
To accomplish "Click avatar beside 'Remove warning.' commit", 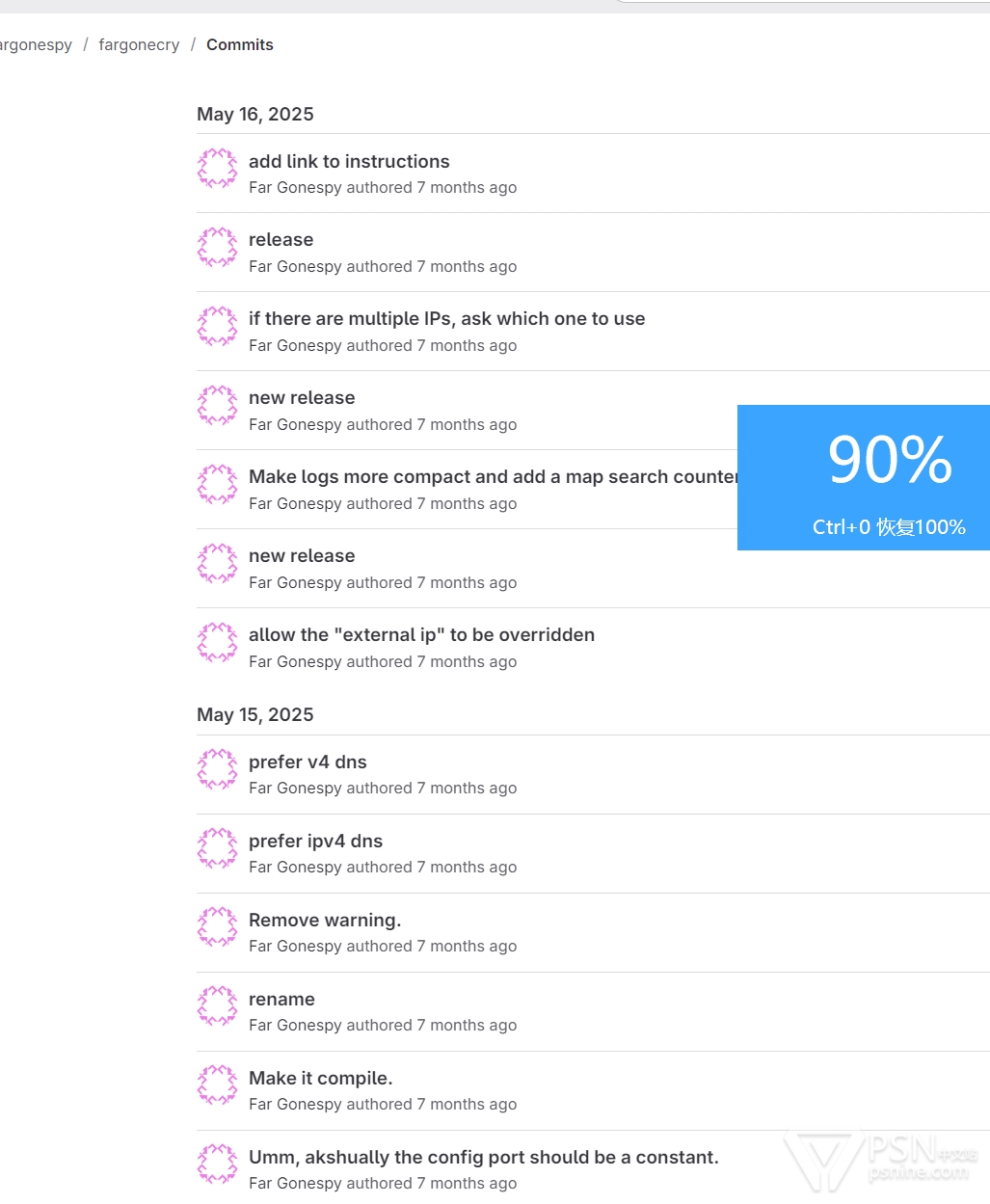I will pos(217,928).
